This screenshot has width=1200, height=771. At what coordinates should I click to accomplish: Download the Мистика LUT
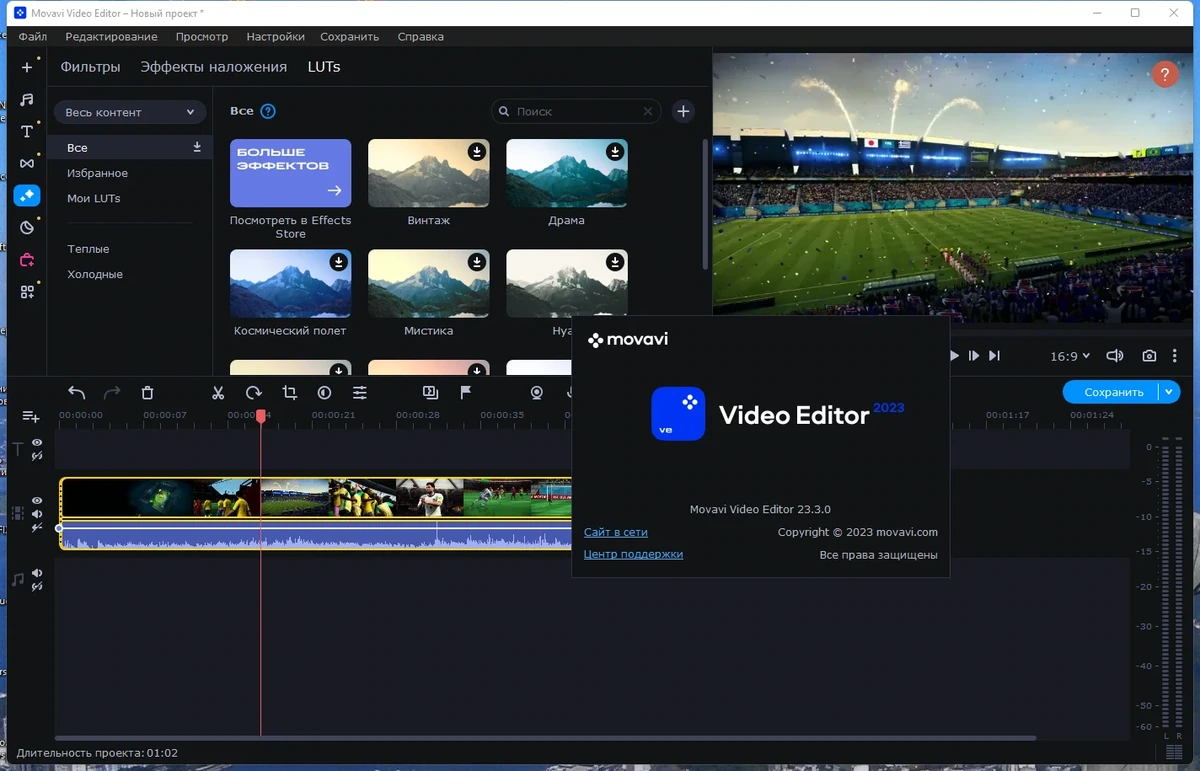coord(477,262)
